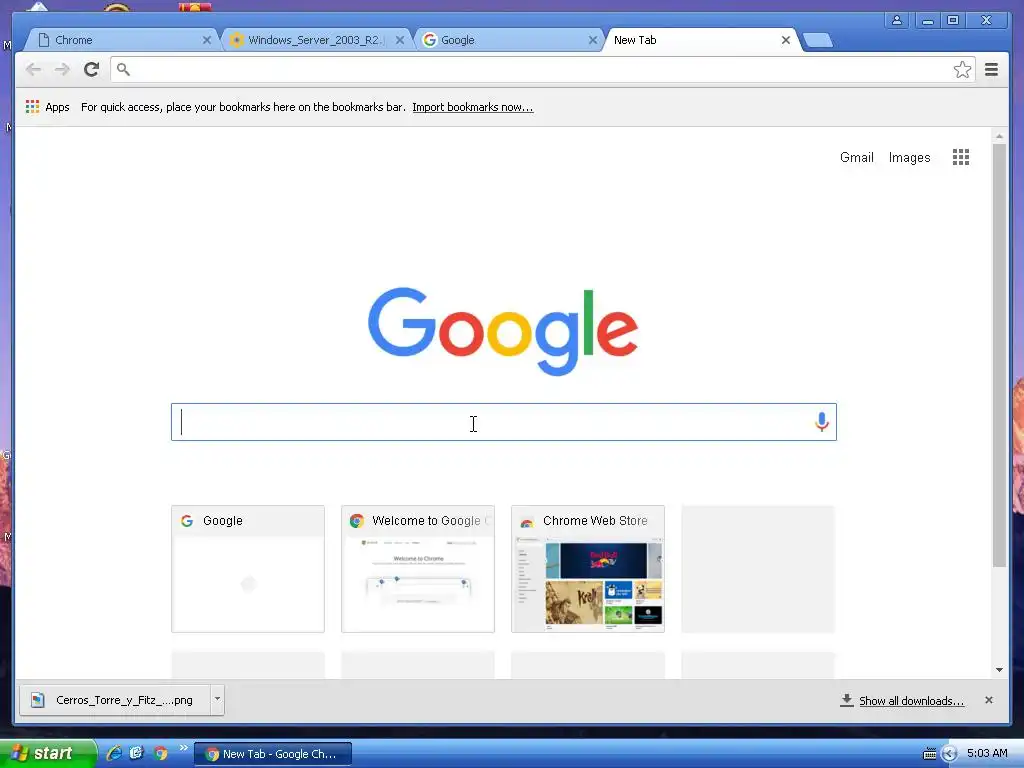Open the downloaded Cerros_Torre_y_Fitz png file
Image resolution: width=1024 pixels, height=768 pixels.
[115, 700]
